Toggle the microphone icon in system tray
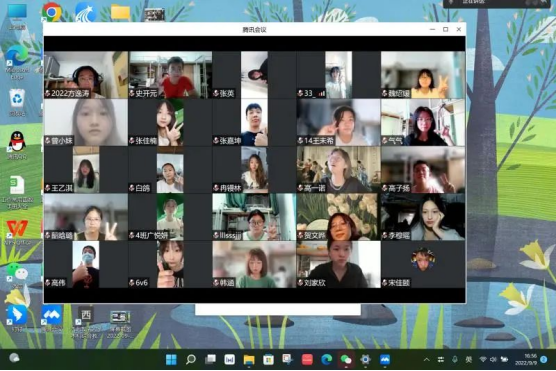The width and height of the screenshot is (556, 371). click(x=455, y=360)
